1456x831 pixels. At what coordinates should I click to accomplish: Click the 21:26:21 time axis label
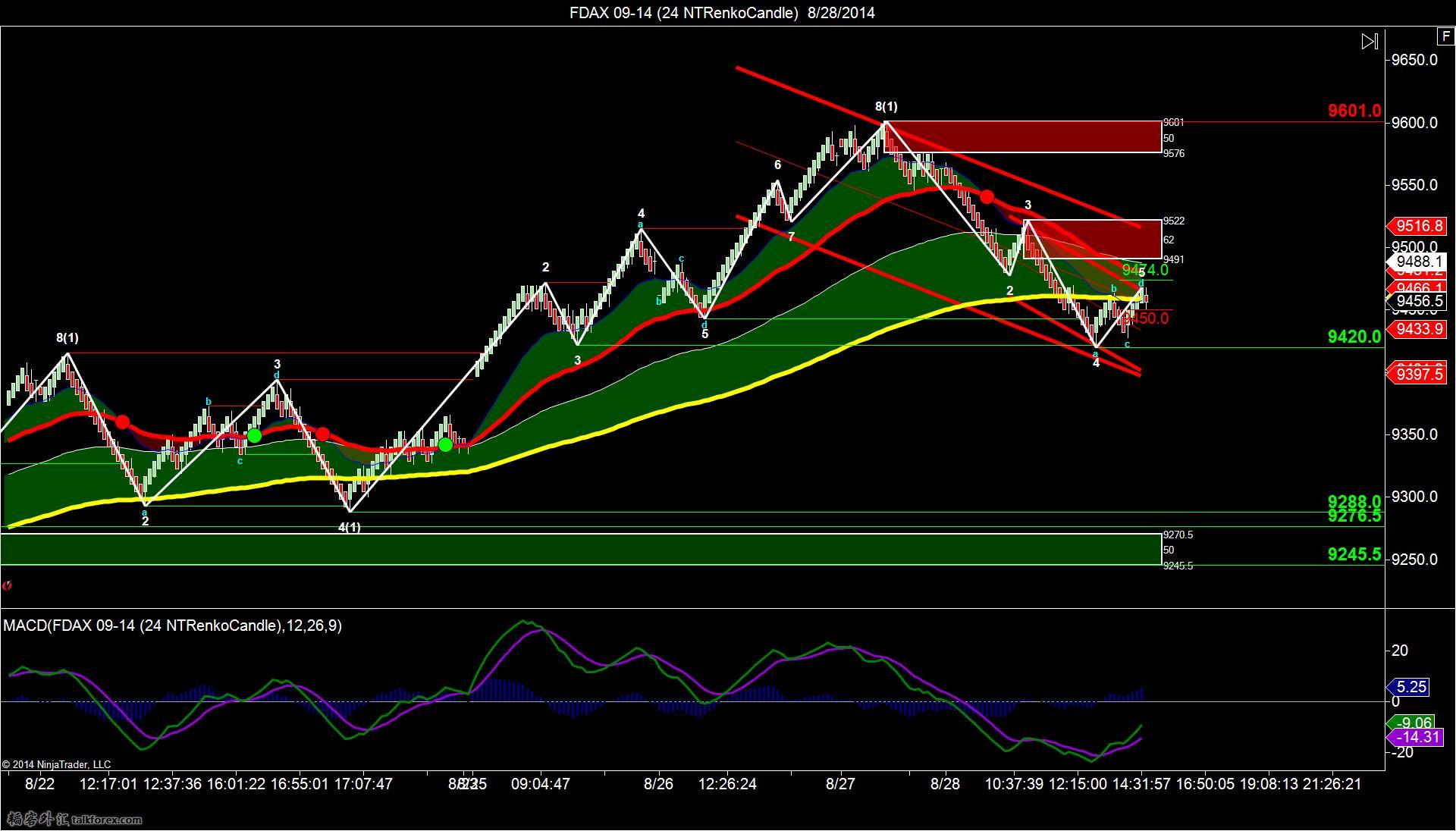pos(1331,784)
